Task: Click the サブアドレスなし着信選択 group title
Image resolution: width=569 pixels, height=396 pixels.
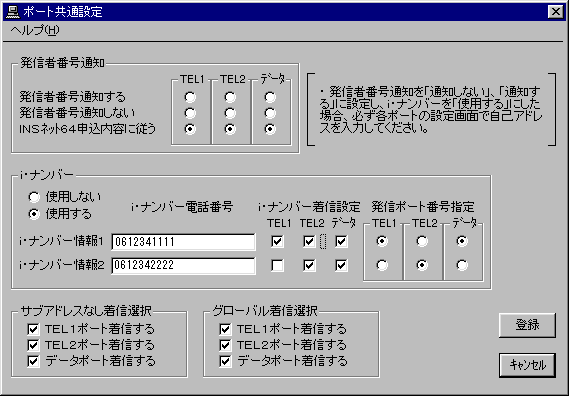Action: click(x=86, y=311)
